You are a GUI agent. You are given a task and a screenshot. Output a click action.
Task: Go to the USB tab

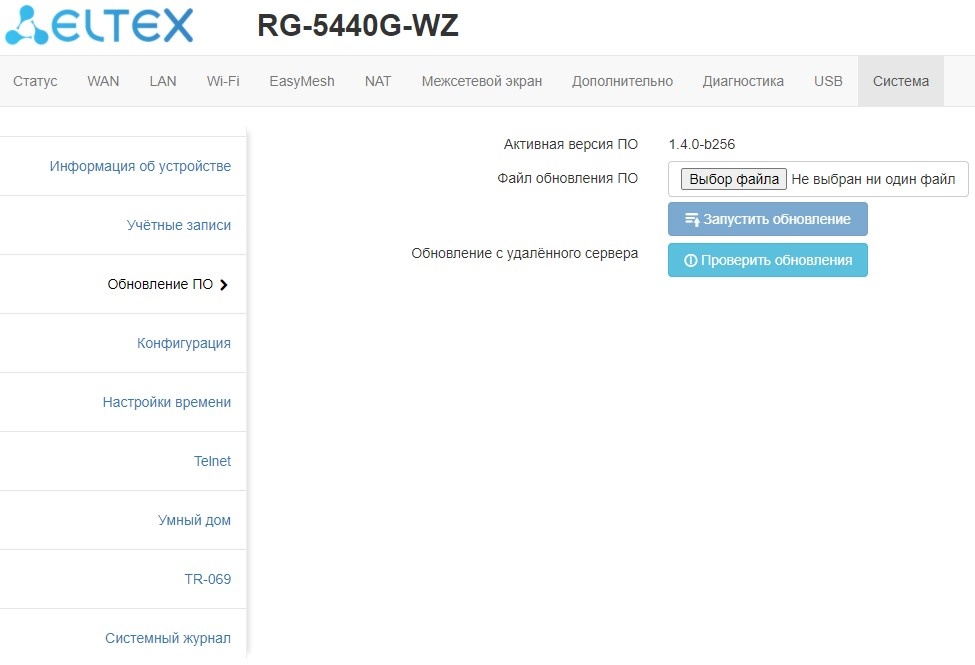pyautogui.click(x=828, y=81)
